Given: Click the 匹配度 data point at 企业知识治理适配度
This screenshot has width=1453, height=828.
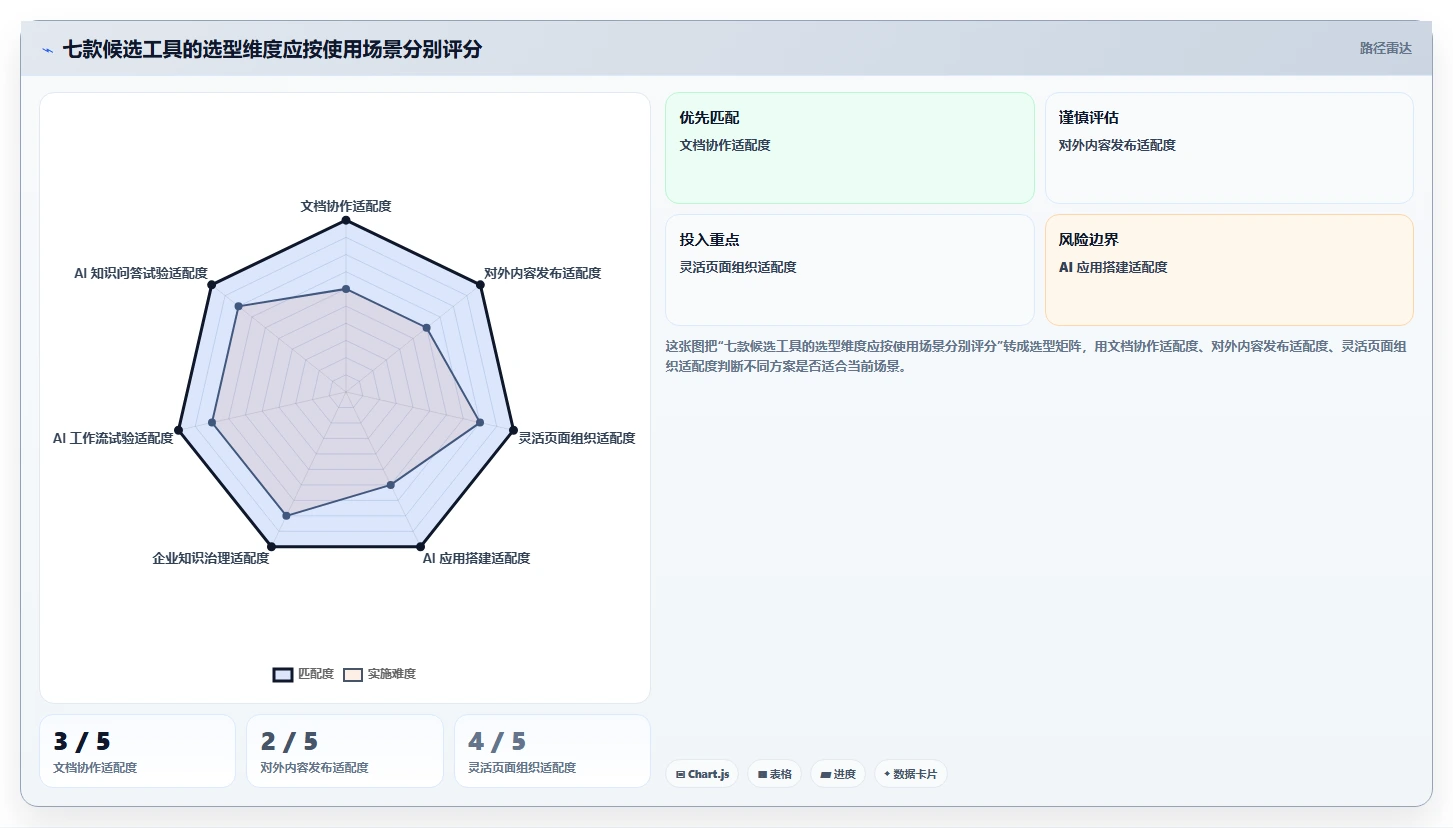Looking at the screenshot, I should [271, 546].
